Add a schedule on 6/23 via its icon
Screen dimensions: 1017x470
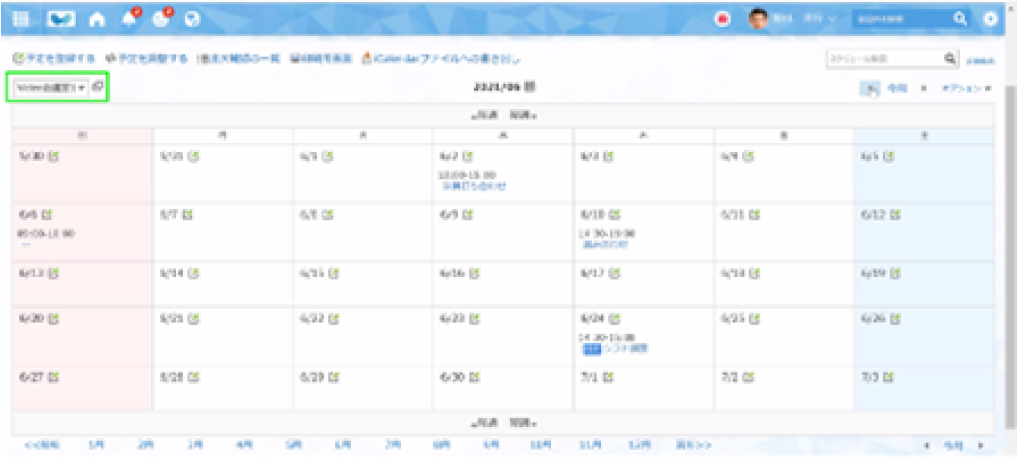(475, 318)
